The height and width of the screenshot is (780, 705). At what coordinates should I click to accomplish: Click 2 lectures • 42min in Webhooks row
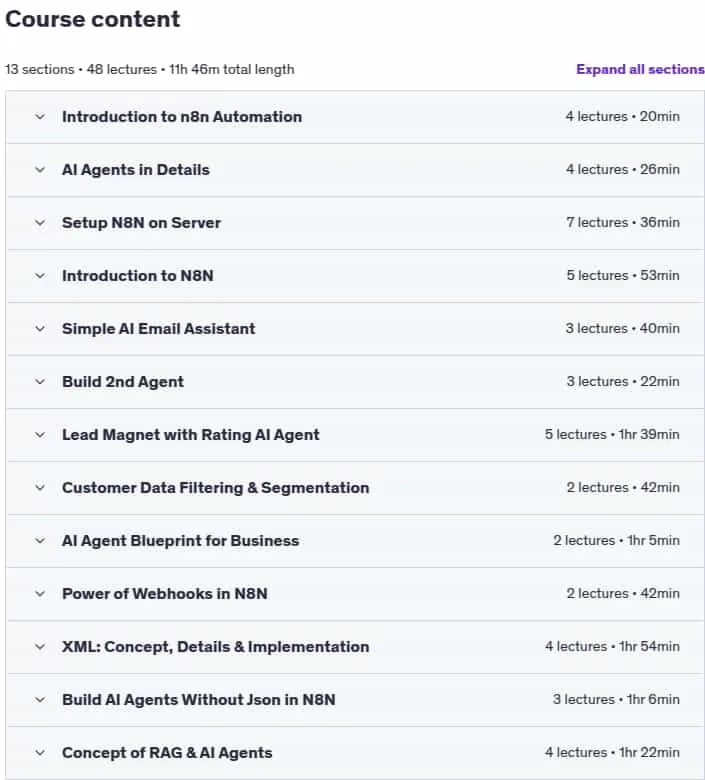[623, 593]
